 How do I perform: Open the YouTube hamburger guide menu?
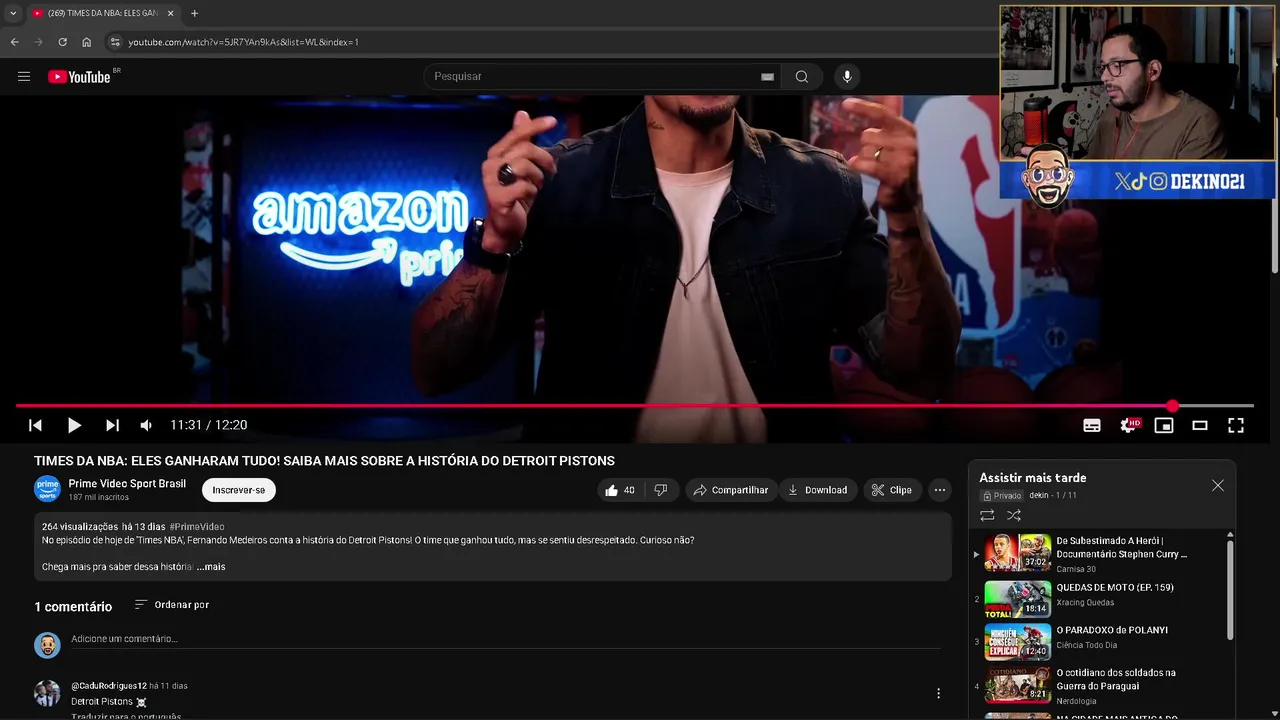click(x=24, y=77)
